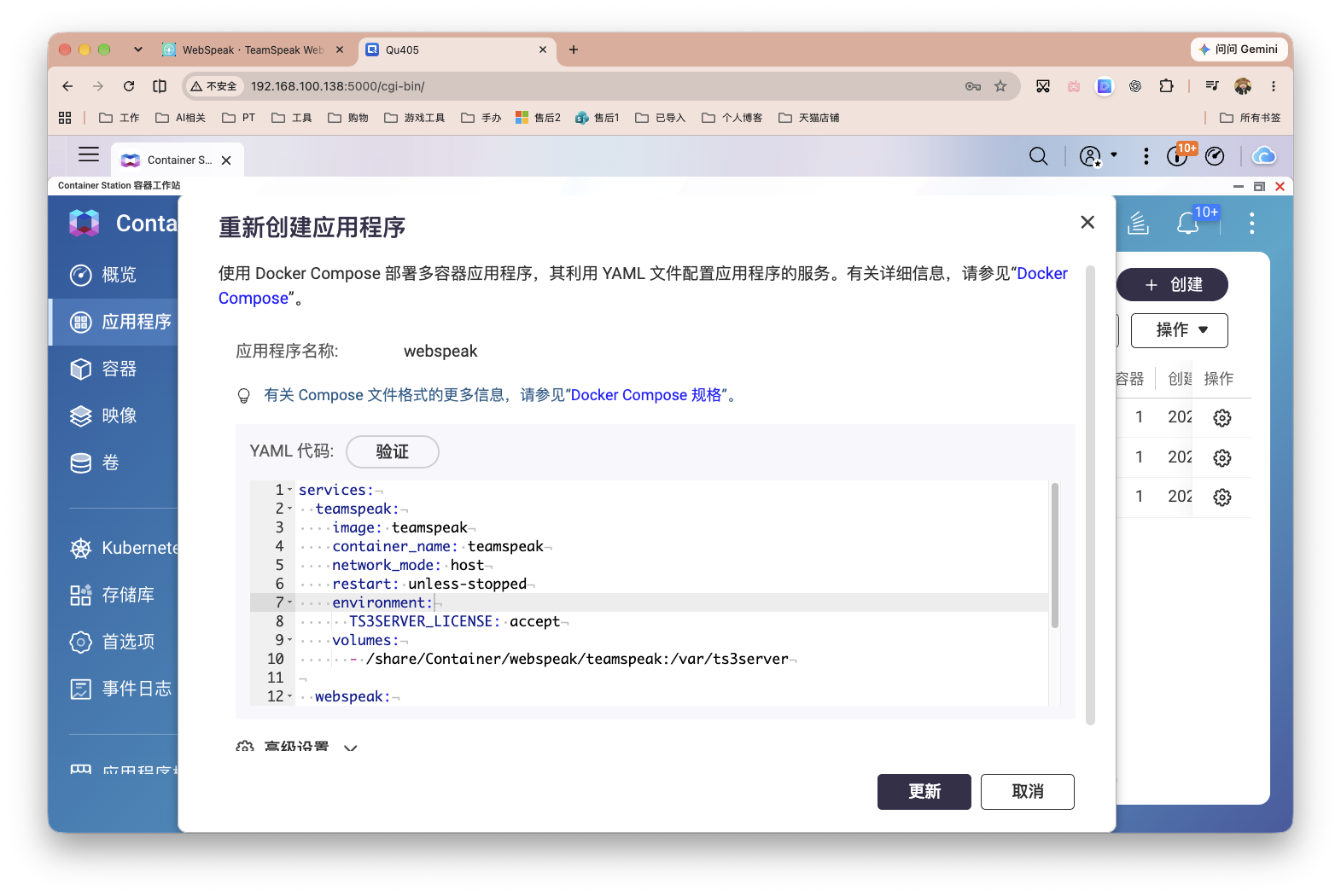Close the 重新创建应用程序 dialog
Viewport: 1341px width, 896px height.
pos(1087,222)
